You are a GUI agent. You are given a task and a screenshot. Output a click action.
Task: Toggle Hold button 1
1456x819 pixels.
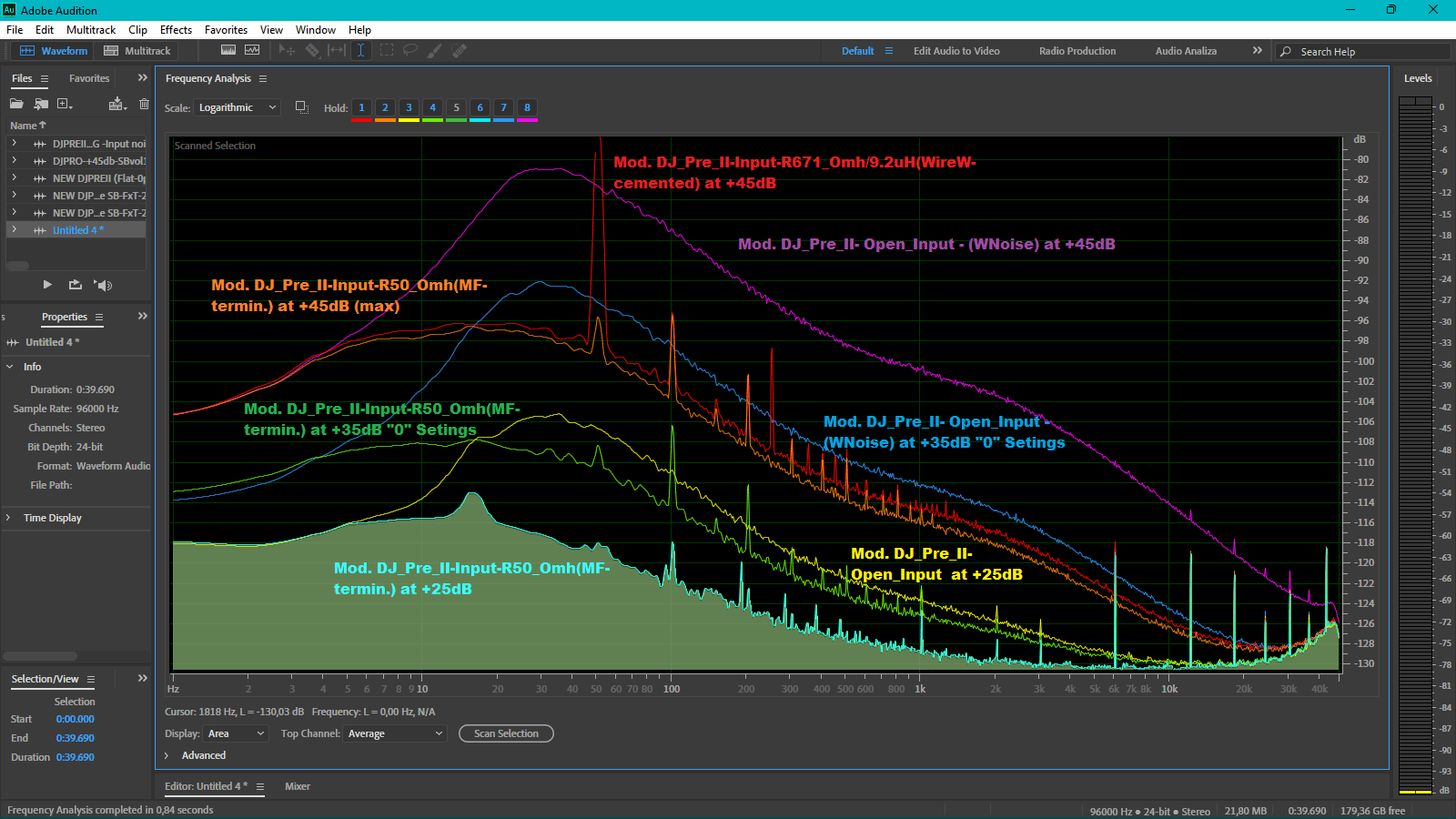point(361,108)
